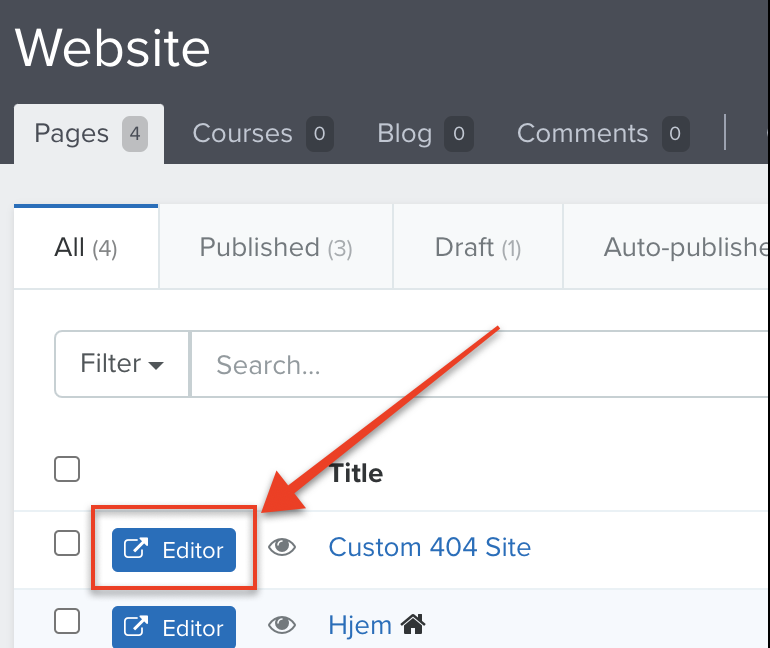
Task: Tick the checkbox for the Hjem row
Action: point(67,621)
